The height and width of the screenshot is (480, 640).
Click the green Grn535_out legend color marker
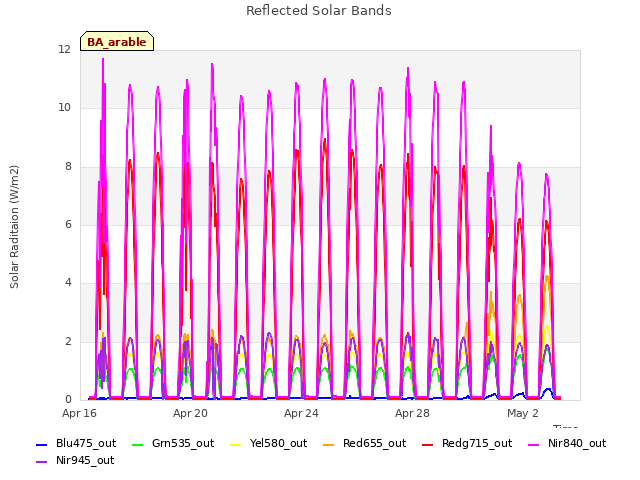[x=138, y=444]
